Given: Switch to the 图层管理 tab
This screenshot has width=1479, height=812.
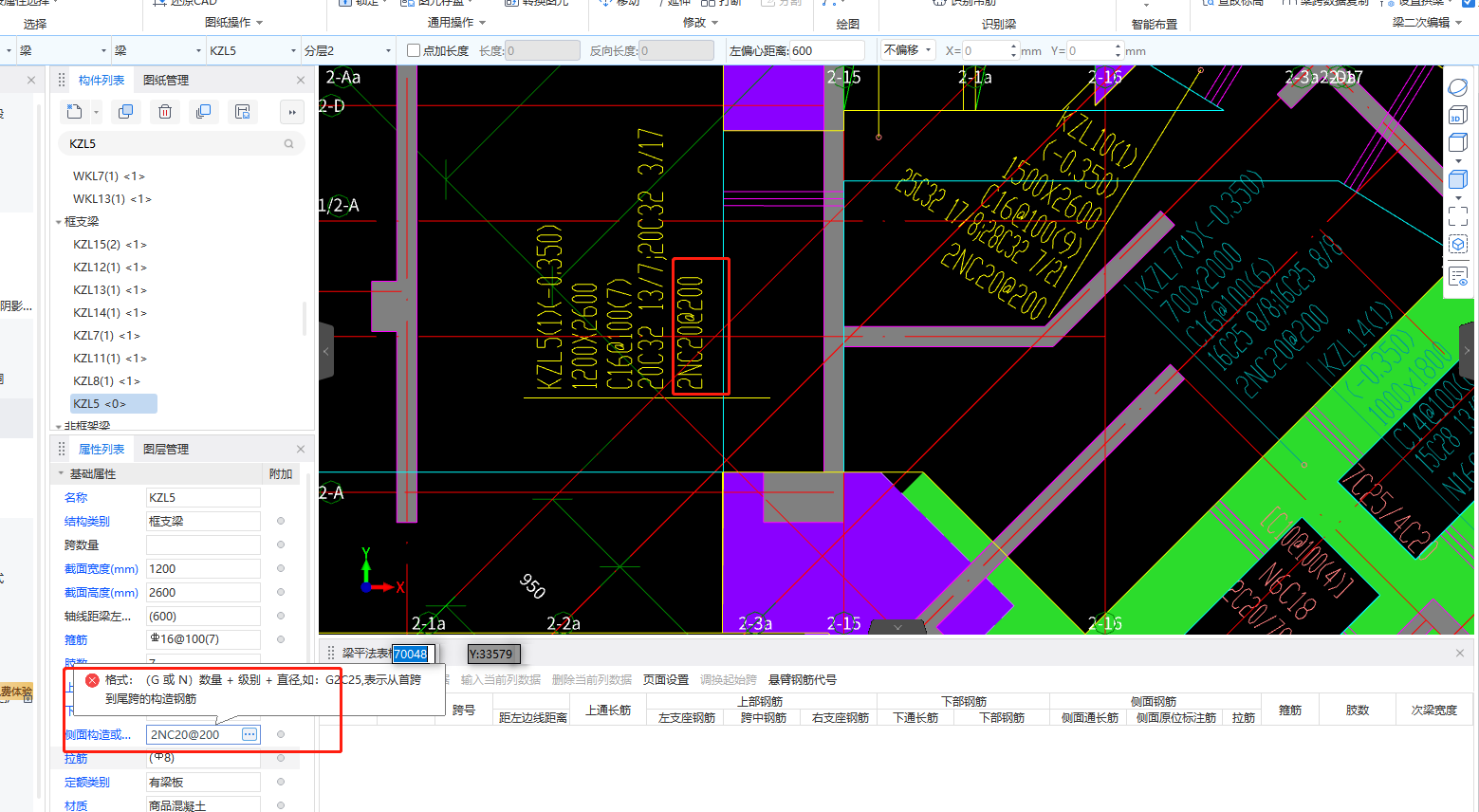Looking at the screenshot, I should [166, 449].
